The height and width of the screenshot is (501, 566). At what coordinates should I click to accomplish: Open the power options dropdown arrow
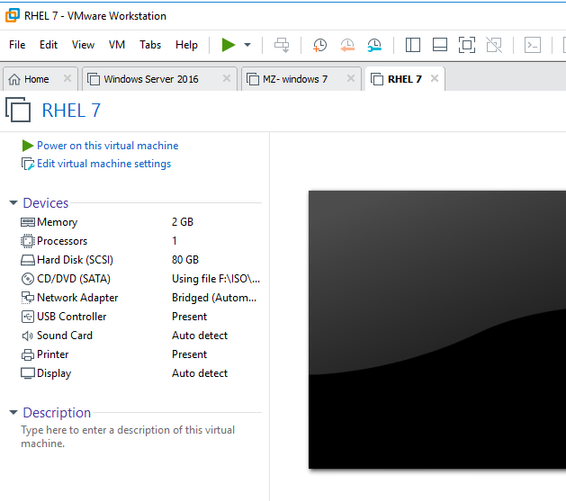(247, 45)
